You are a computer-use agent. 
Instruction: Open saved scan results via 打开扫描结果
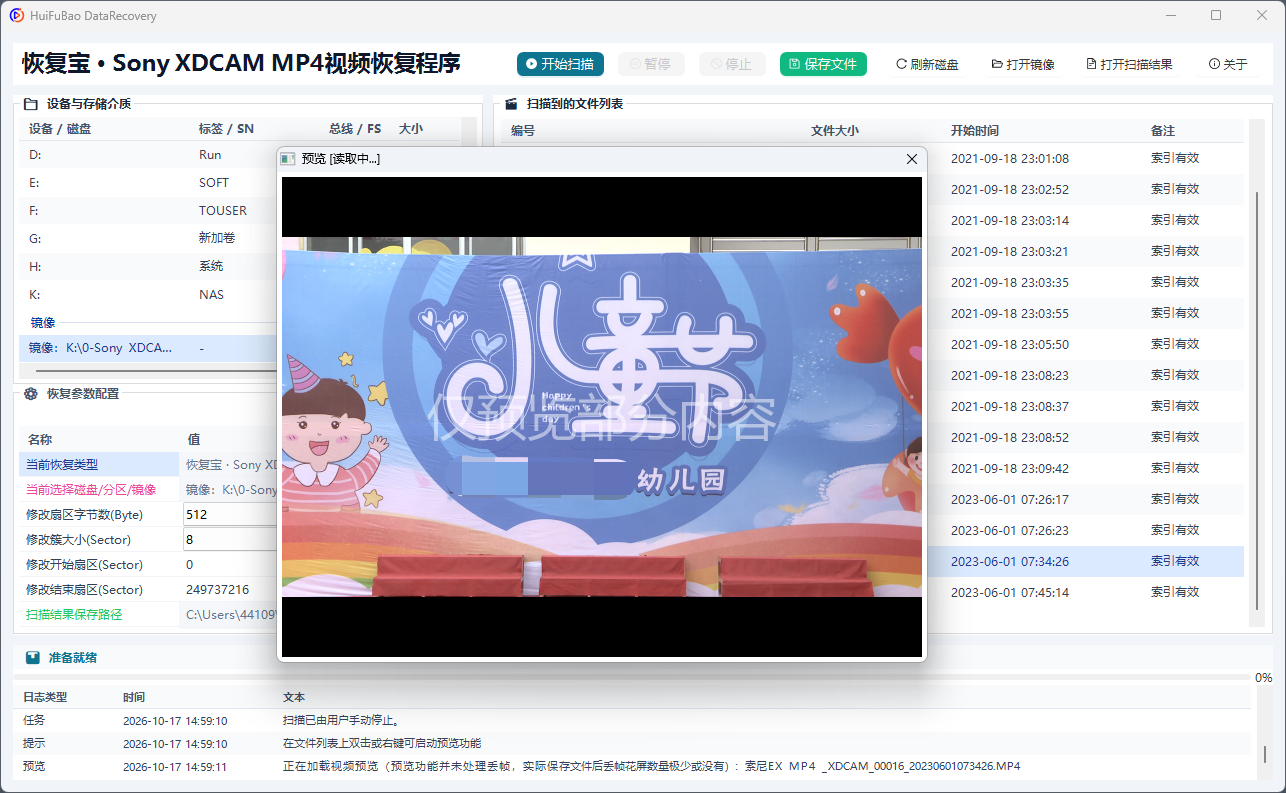click(x=1129, y=64)
